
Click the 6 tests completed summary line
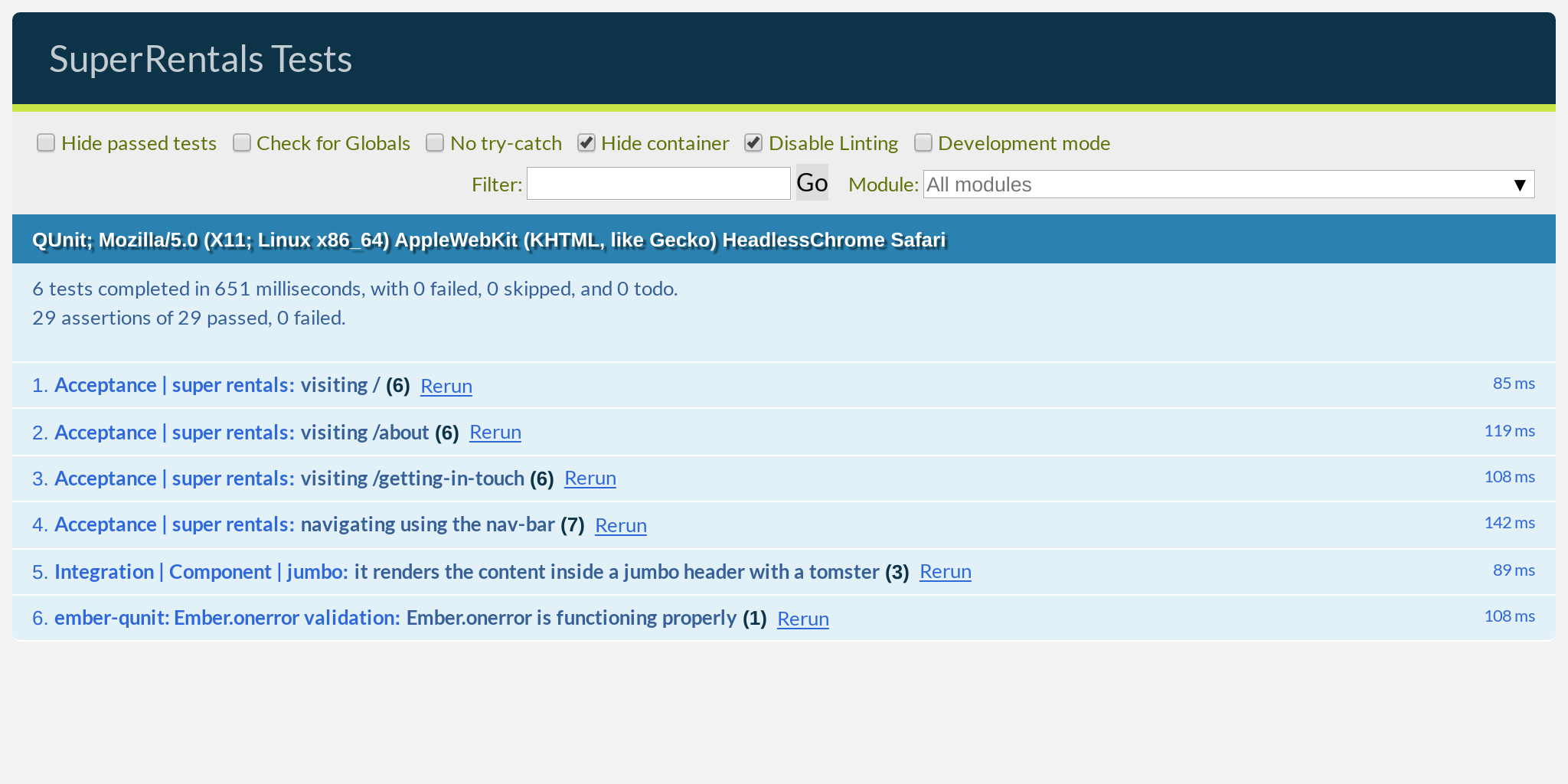point(355,289)
